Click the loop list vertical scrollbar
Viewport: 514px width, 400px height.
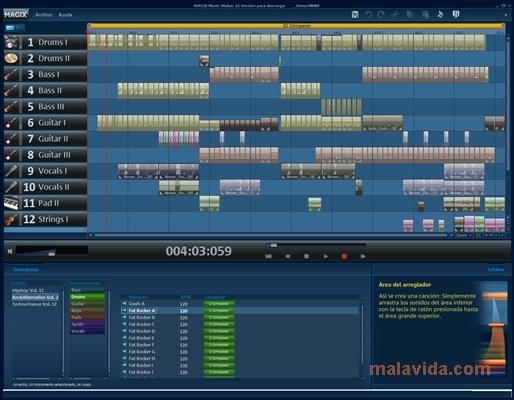(x=362, y=332)
